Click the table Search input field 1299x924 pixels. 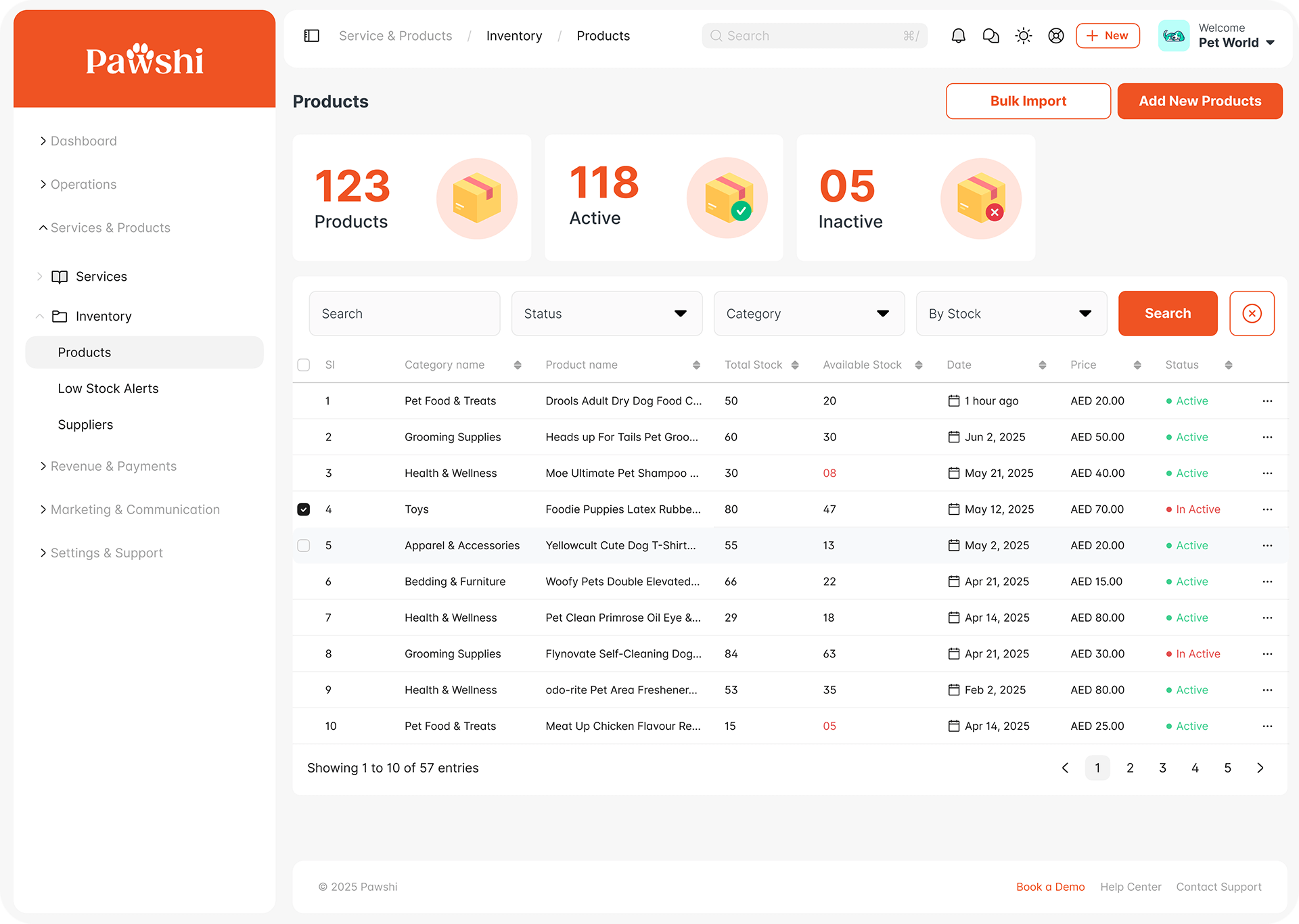[404, 313]
